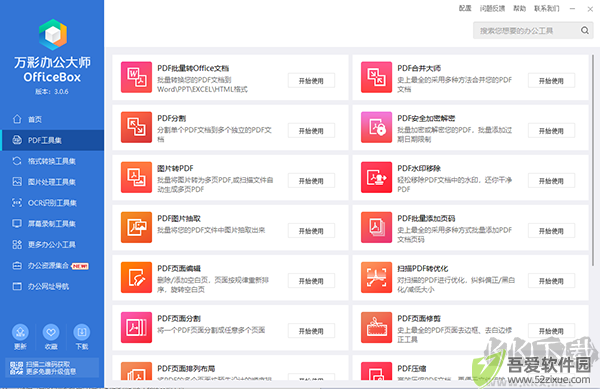
Task: Open 图片处理工具集 in the sidebar
Action: click(x=52, y=182)
